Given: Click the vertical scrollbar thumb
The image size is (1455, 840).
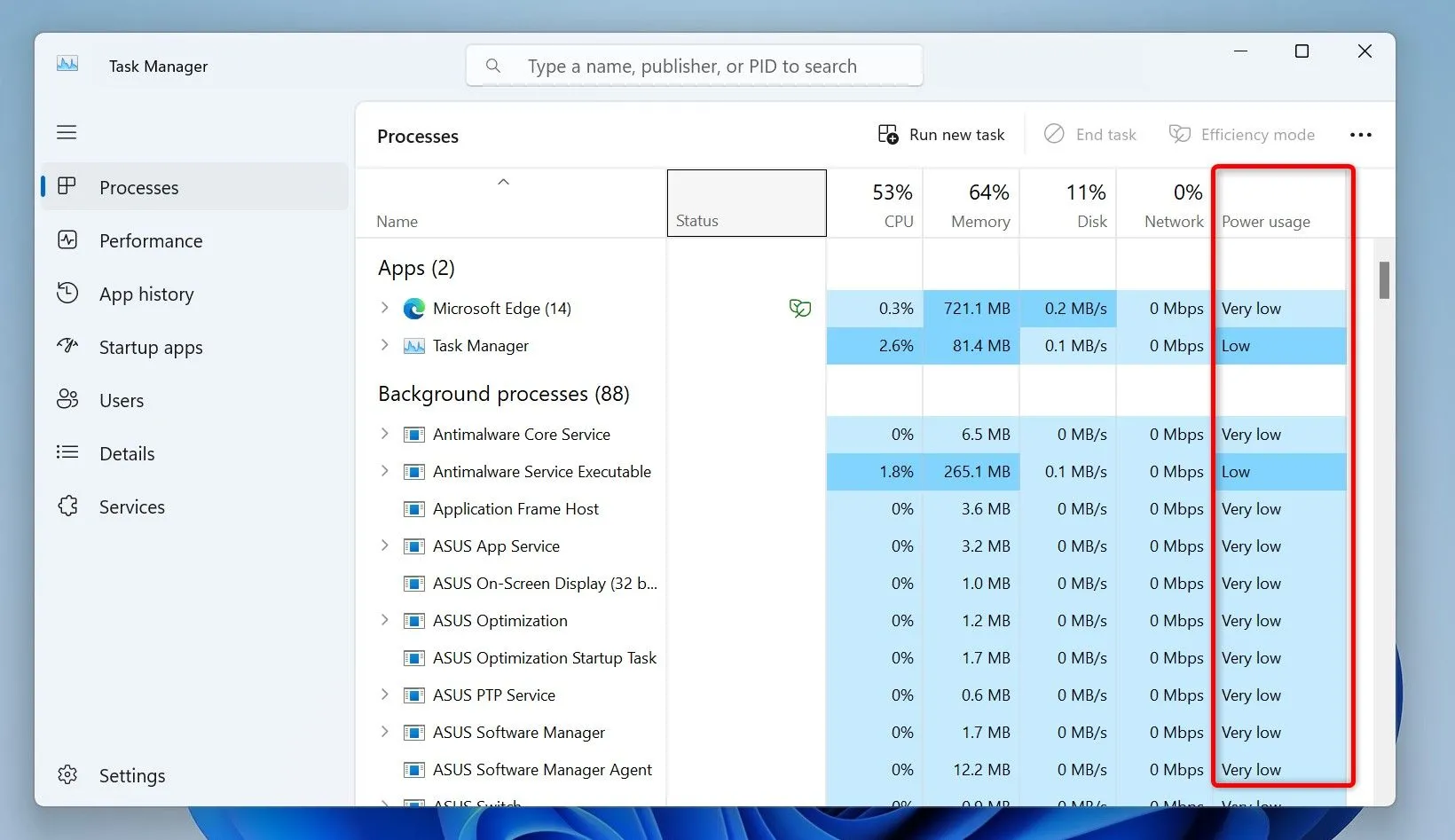Looking at the screenshot, I should 1384,280.
